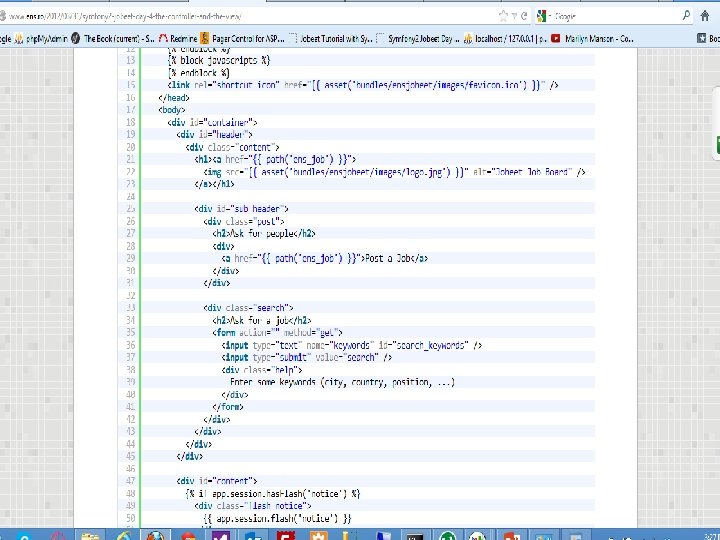Open the phpMyAdmin bookmark
Image resolution: width=720 pixels, height=540 pixels.
[41, 39]
